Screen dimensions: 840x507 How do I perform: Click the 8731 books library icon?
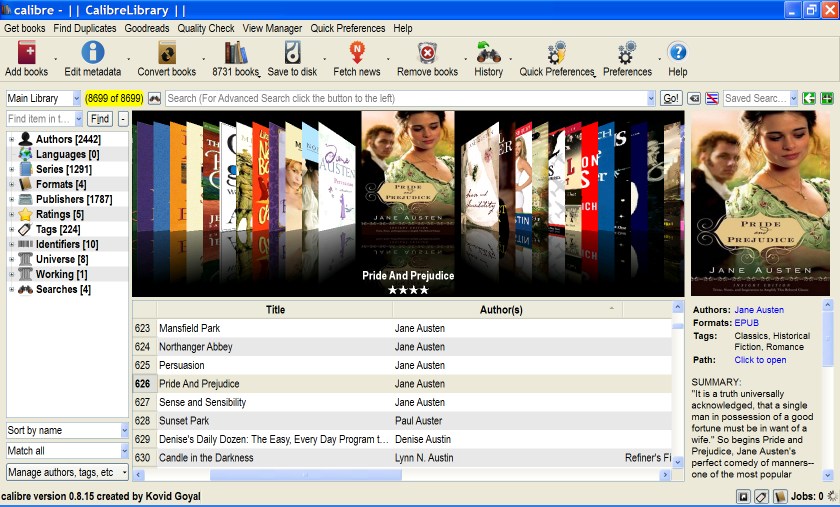pyautogui.click(x=236, y=53)
